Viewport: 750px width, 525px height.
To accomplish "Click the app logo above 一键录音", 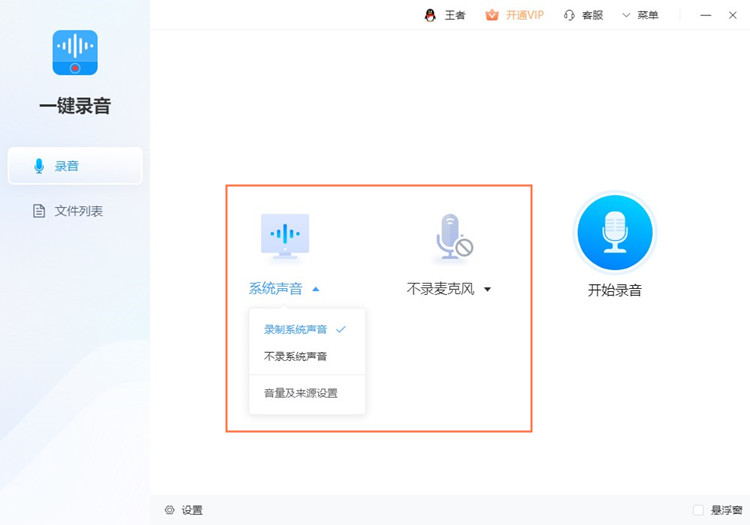I will click(x=75, y=53).
